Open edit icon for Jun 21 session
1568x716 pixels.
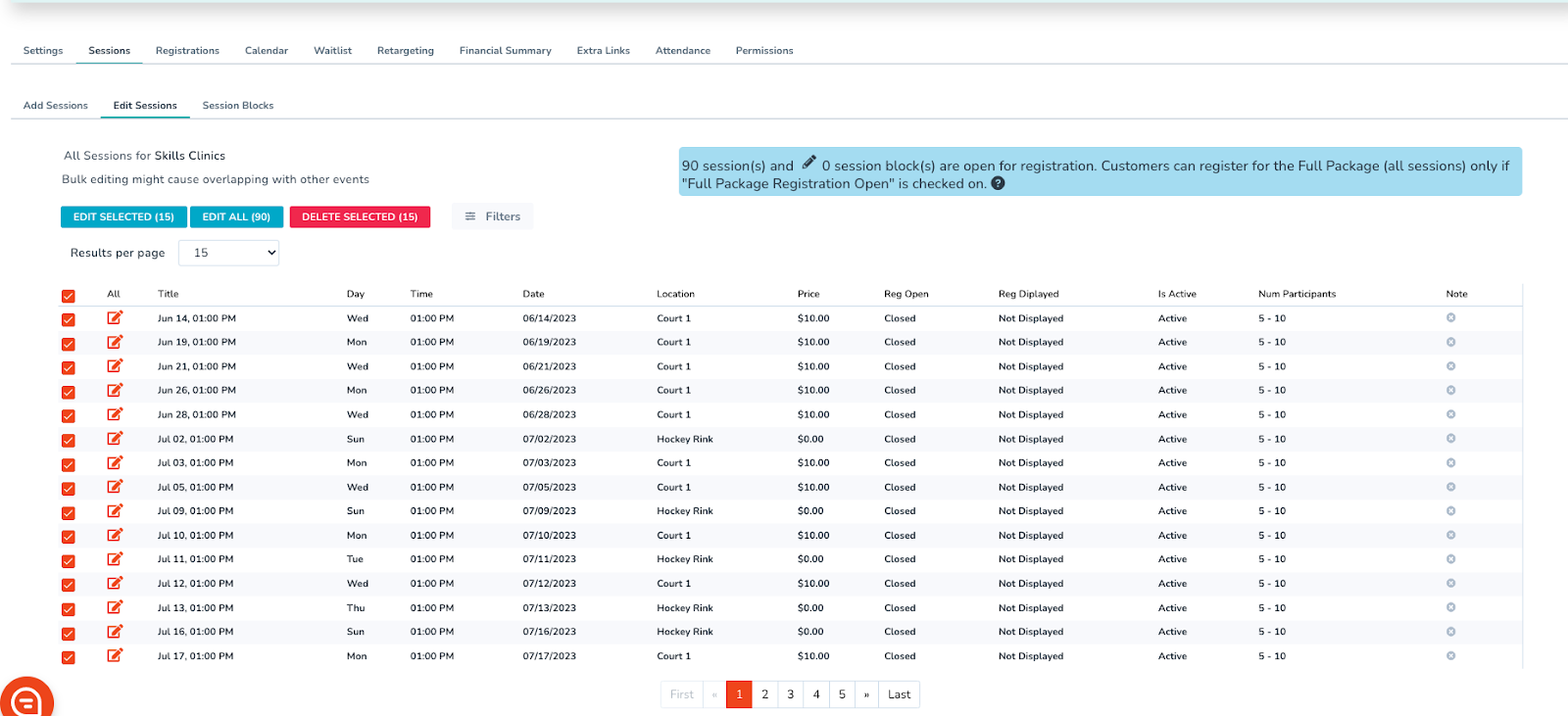(x=115, y=365)
